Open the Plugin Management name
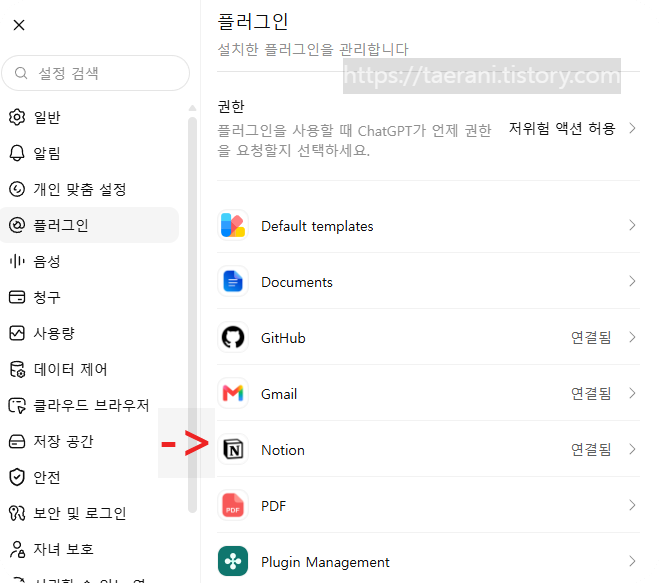The image size is (659, 583). pyautogui.click(x=325, y=562)
